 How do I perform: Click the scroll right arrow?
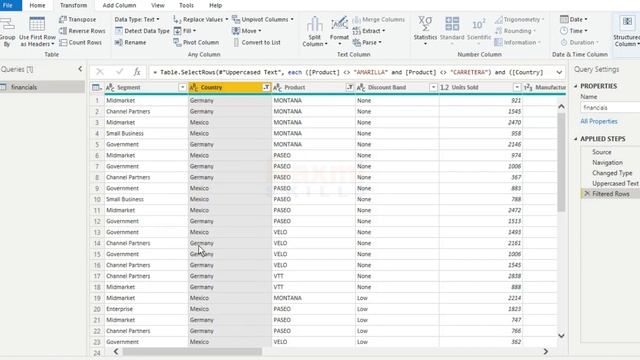pyautogui.click(x=545, y=351)
